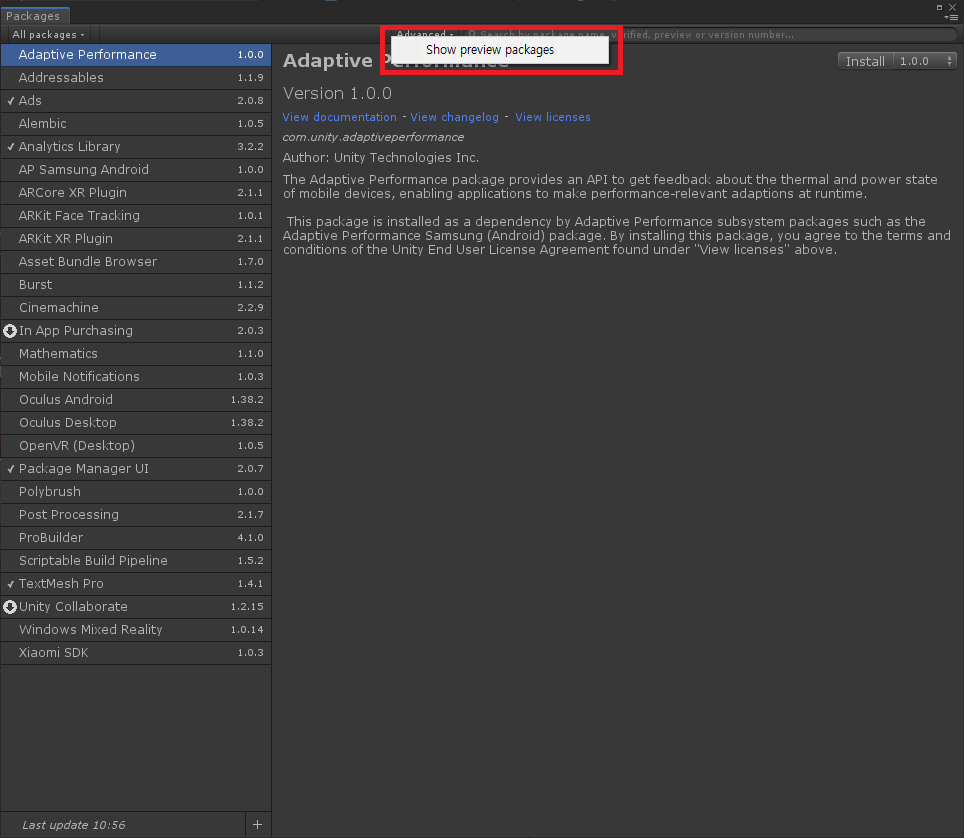Click the Last update 10:56 status text

click(74, 825)
